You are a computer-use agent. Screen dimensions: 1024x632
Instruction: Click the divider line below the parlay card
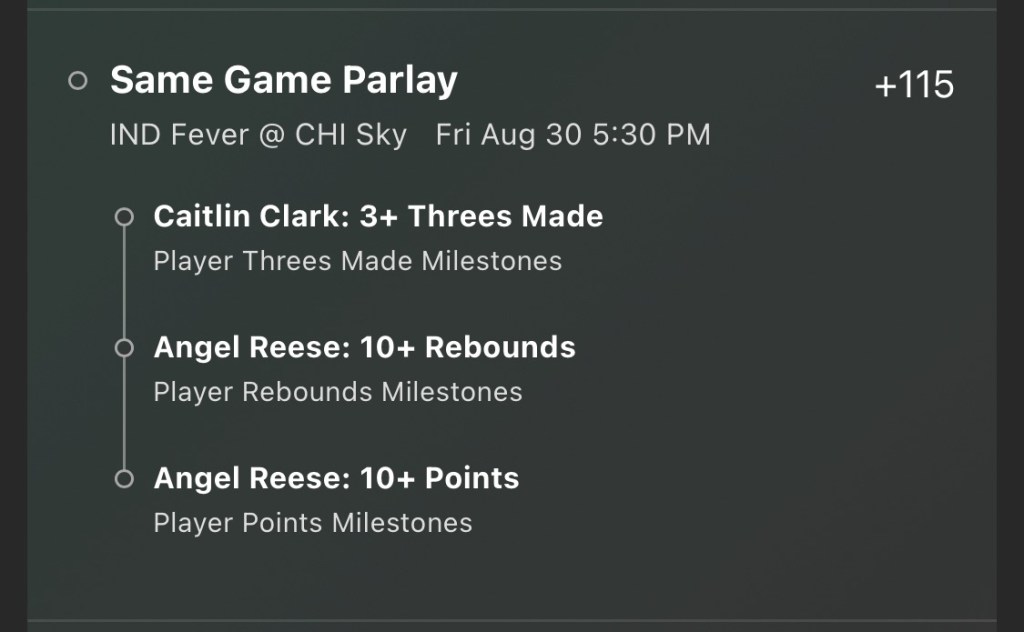[x=512, y=621]
